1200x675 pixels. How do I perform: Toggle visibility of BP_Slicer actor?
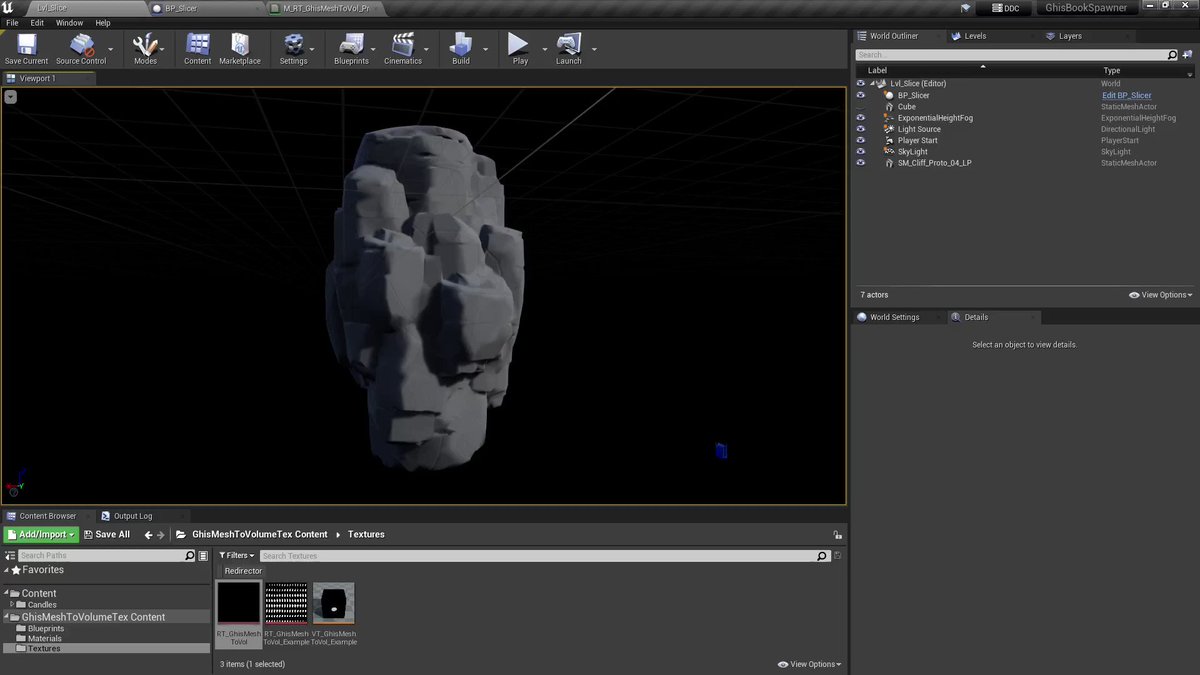(x=860, y=95)
